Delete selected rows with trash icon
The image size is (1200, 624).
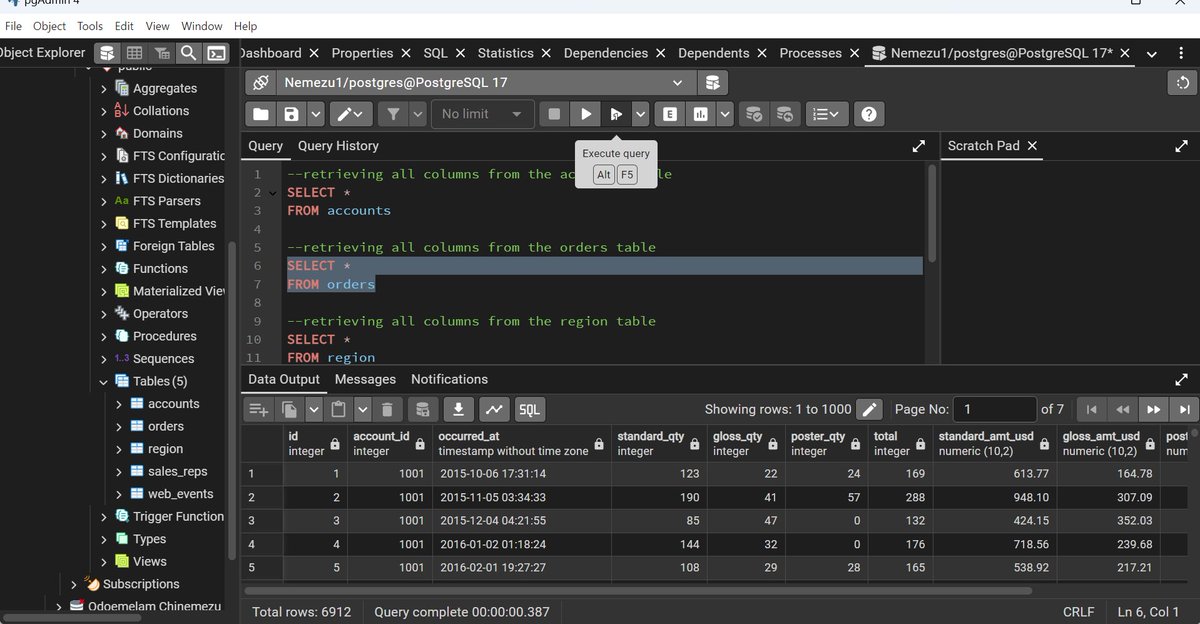[388, 409]
